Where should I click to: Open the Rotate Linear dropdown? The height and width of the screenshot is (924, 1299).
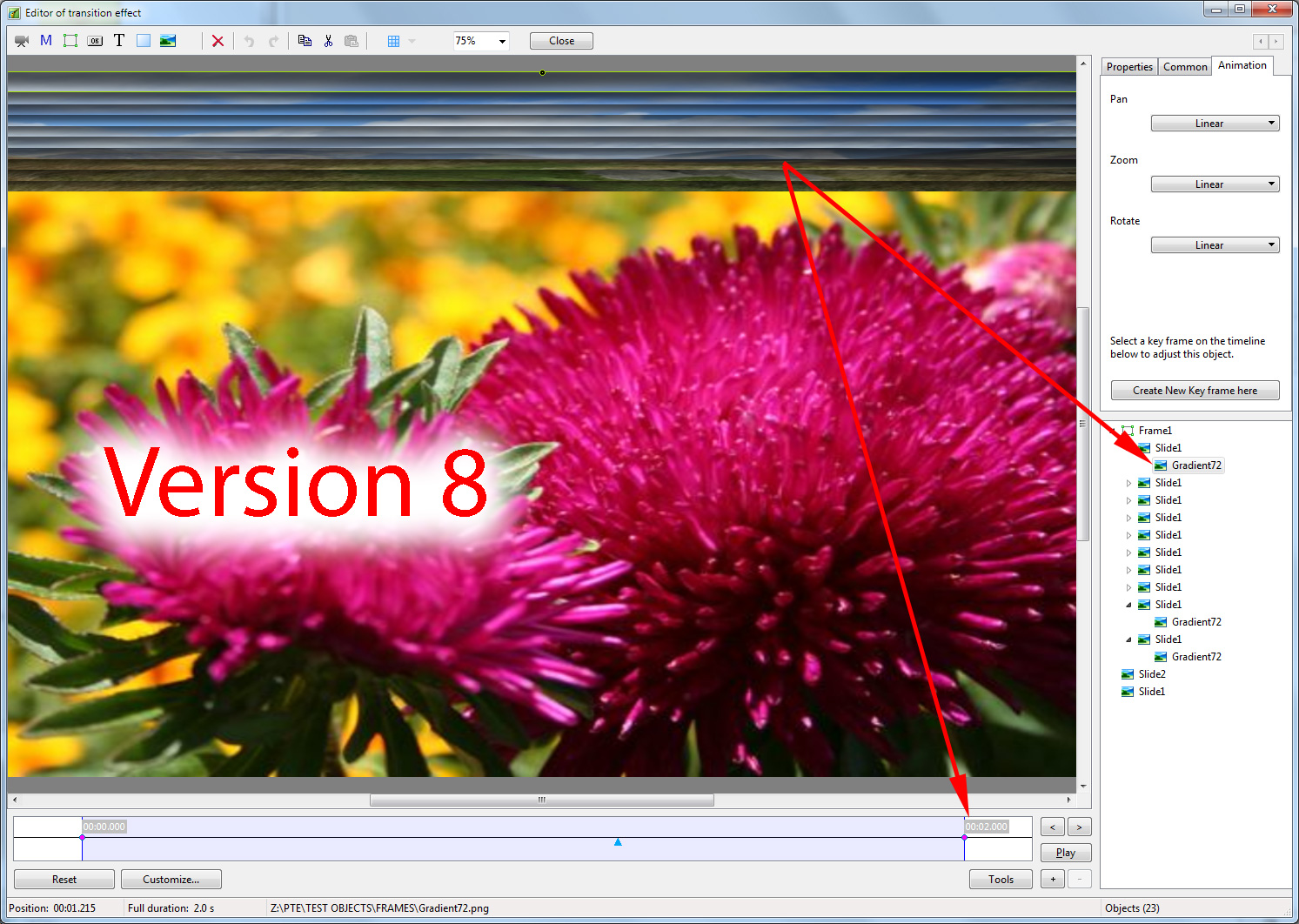click(1215, 245)
